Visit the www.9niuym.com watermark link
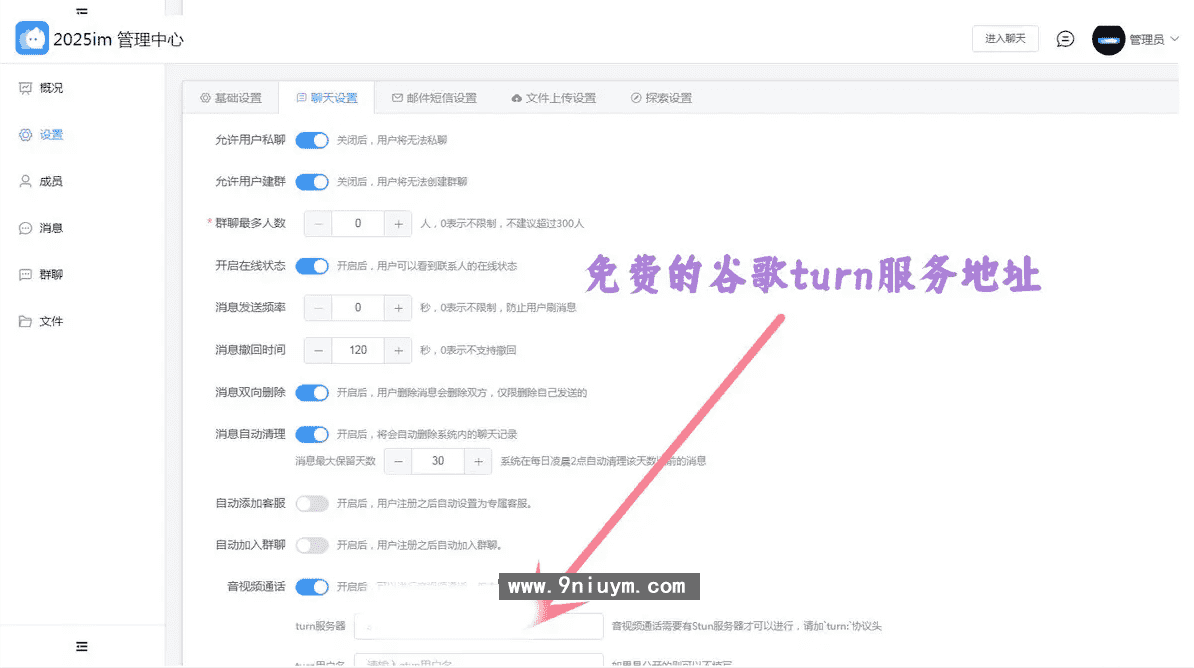 (598, 586)
